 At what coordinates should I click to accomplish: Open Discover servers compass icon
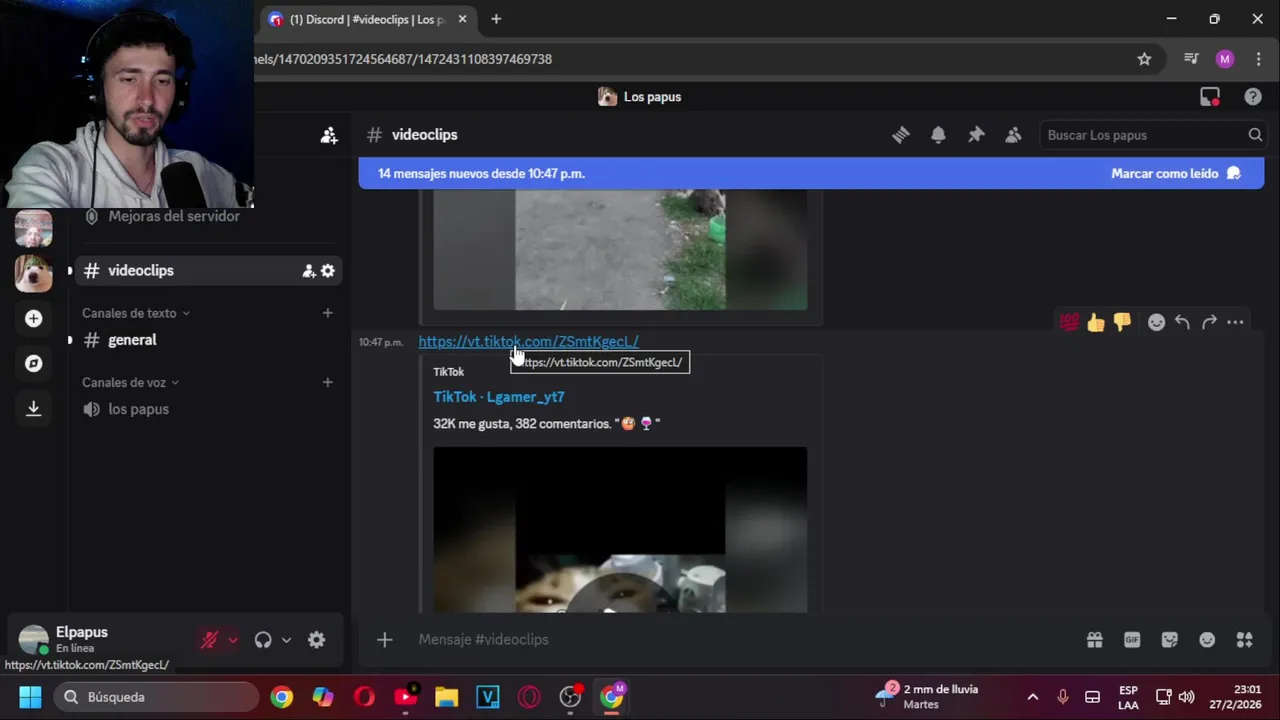pos(33,363)
